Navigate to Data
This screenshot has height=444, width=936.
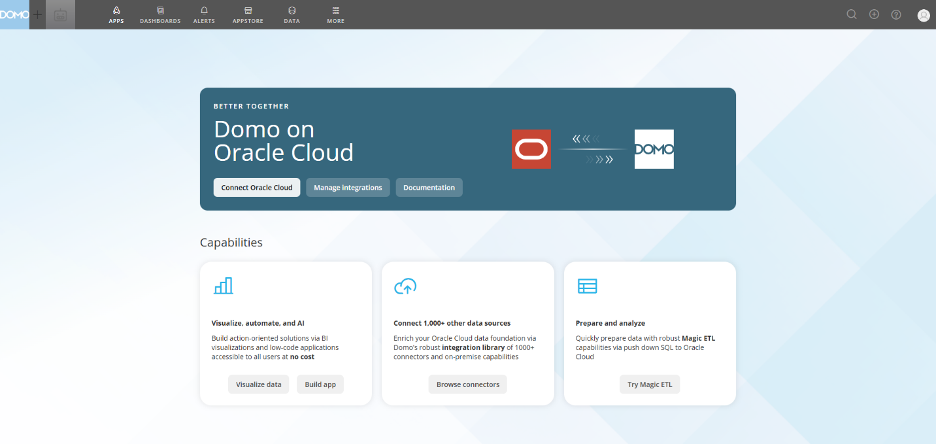click(x=291, y=15)
